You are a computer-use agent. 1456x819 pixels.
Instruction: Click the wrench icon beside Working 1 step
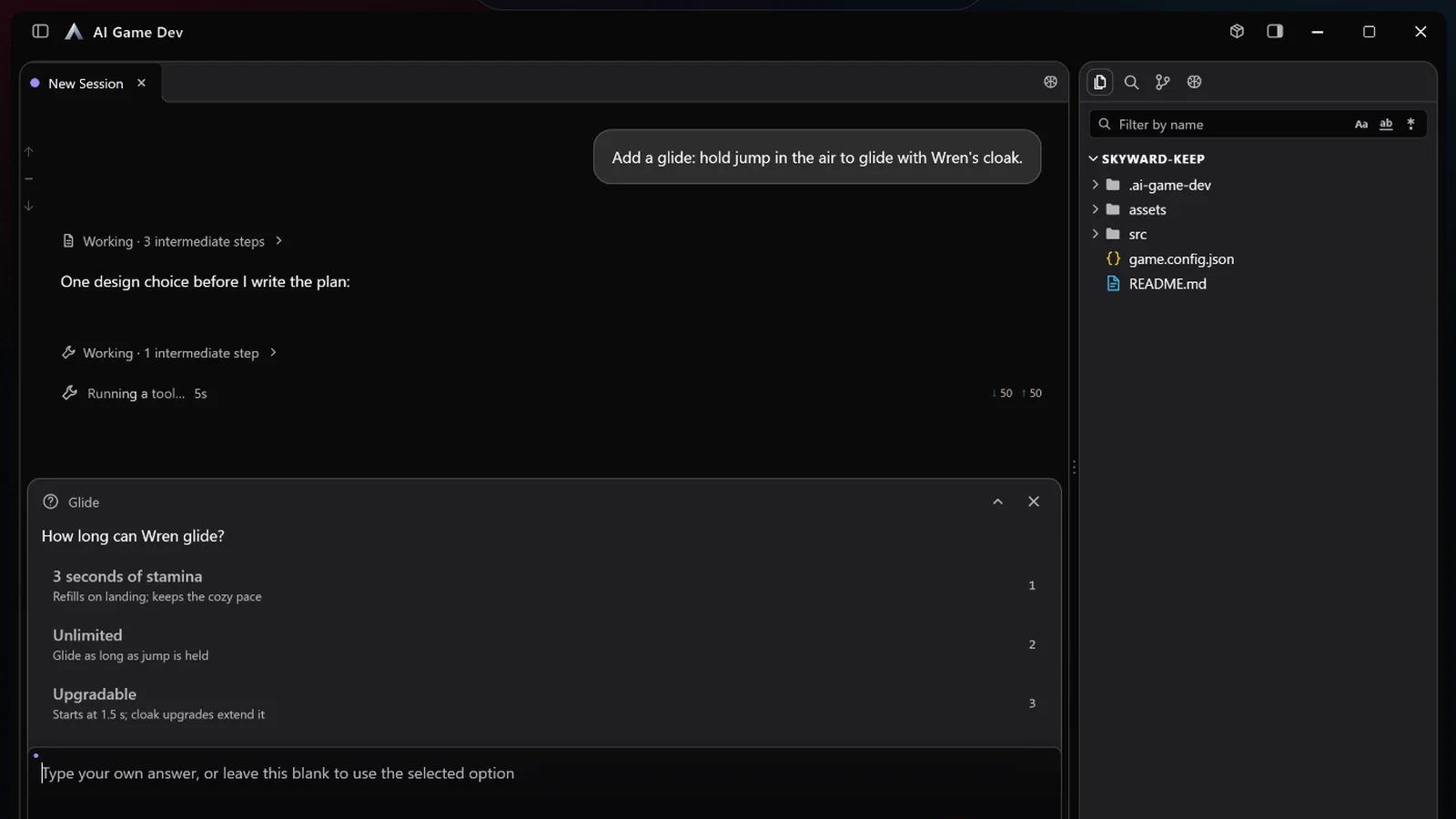point(68,352)
